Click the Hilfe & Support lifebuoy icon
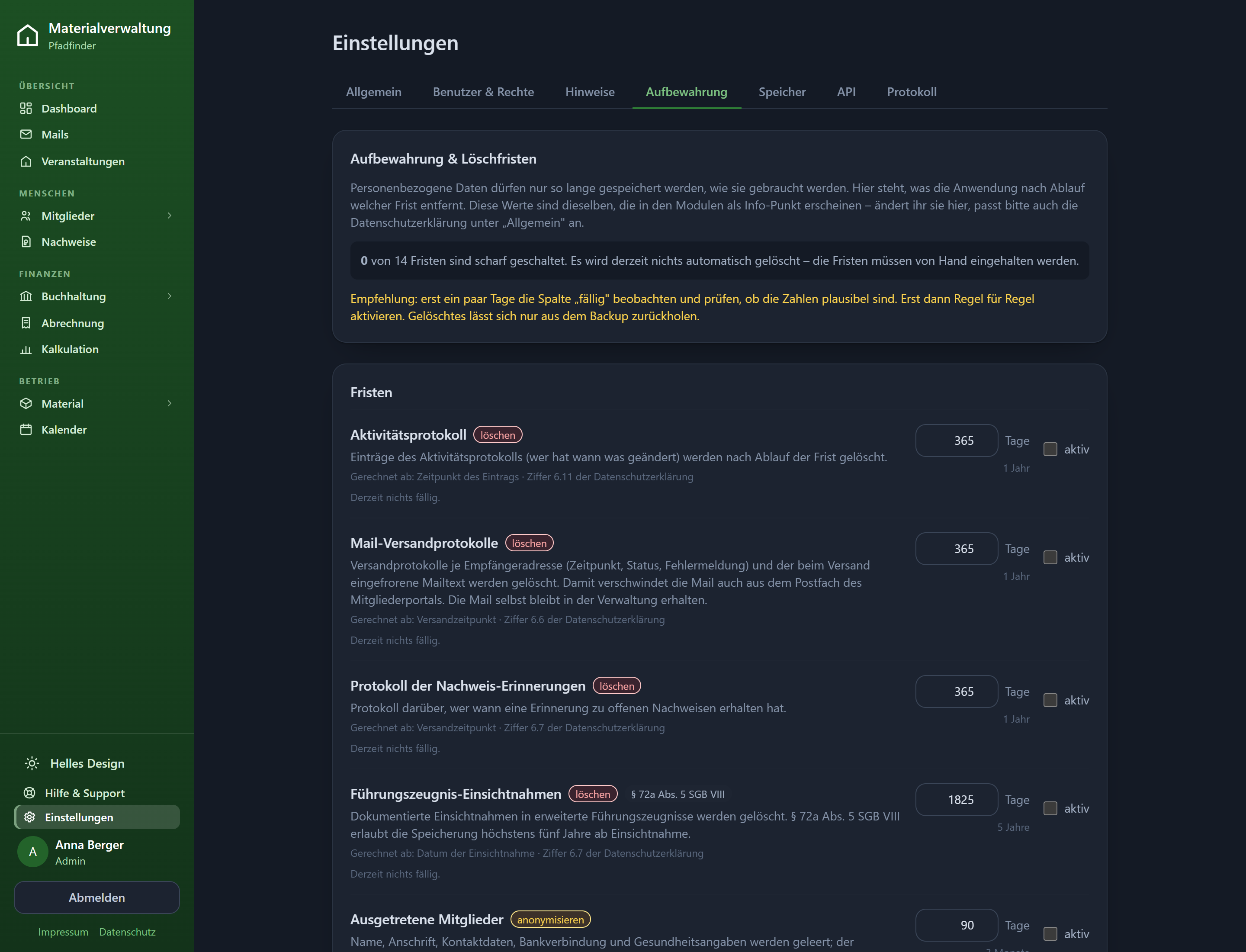The image size is (1246, 952). point(29,793)
